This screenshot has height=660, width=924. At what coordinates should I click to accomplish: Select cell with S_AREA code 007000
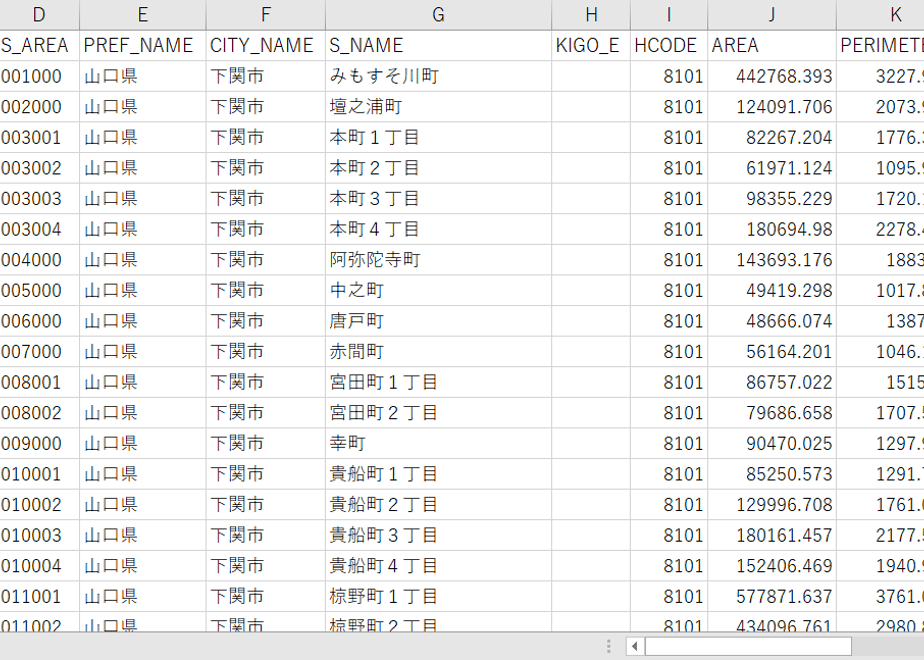coord(39,352)
